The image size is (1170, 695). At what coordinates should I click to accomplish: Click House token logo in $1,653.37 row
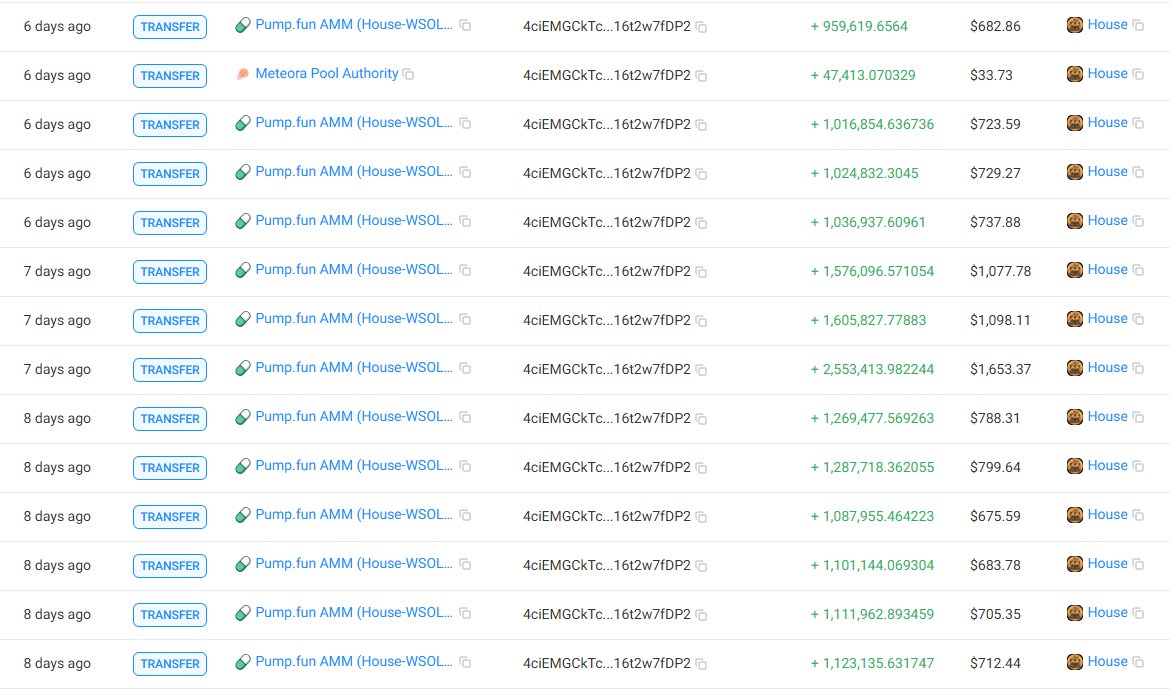[x=1074, y=368]
